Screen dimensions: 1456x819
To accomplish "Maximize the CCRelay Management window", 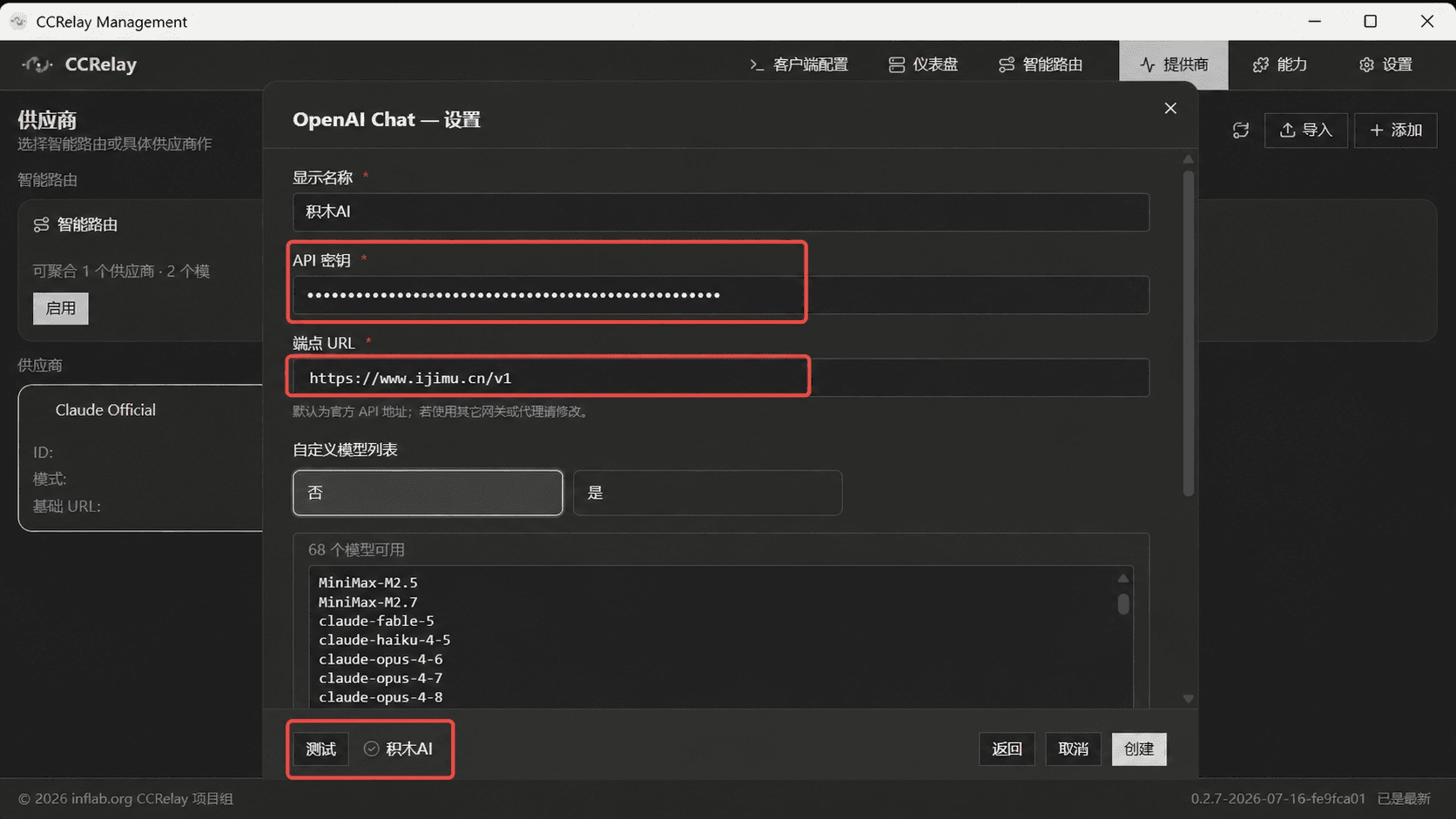I will [x=1371, y=21].
